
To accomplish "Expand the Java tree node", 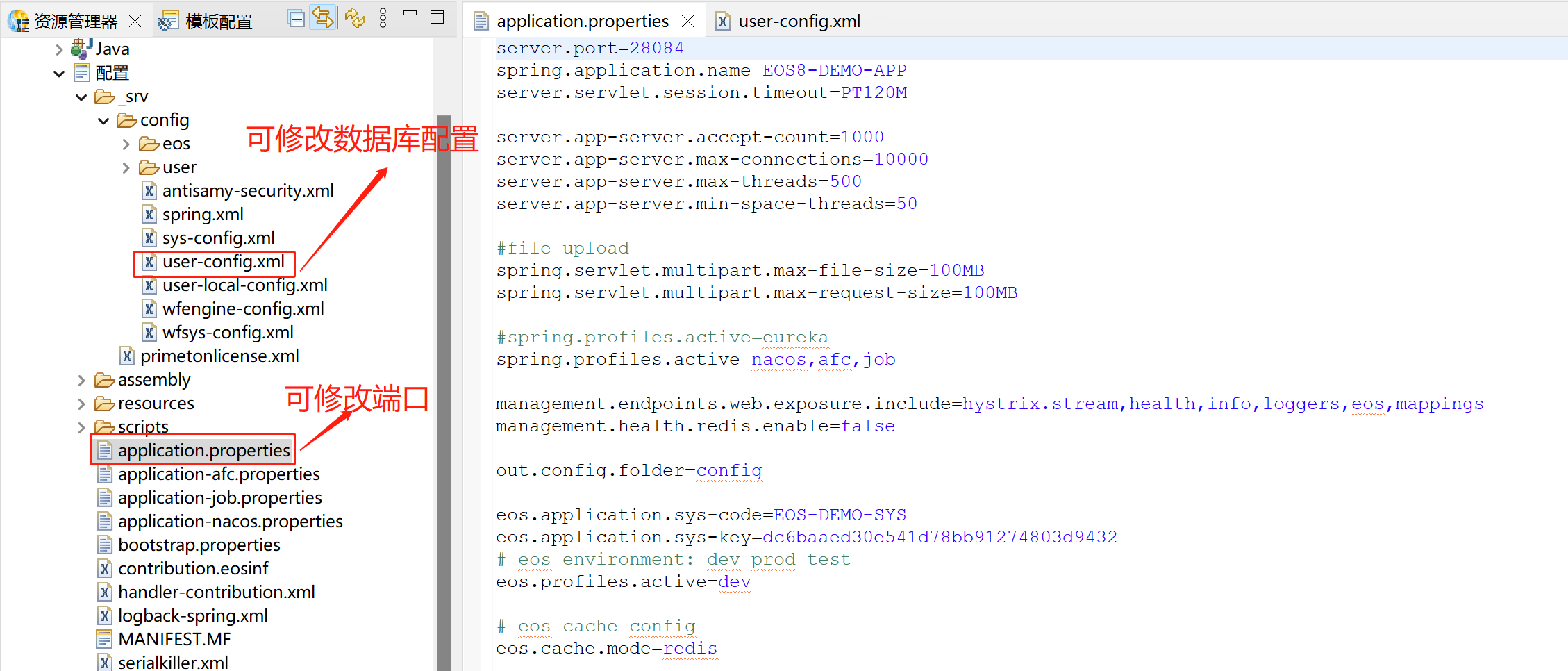I will [x=59, y=49].
